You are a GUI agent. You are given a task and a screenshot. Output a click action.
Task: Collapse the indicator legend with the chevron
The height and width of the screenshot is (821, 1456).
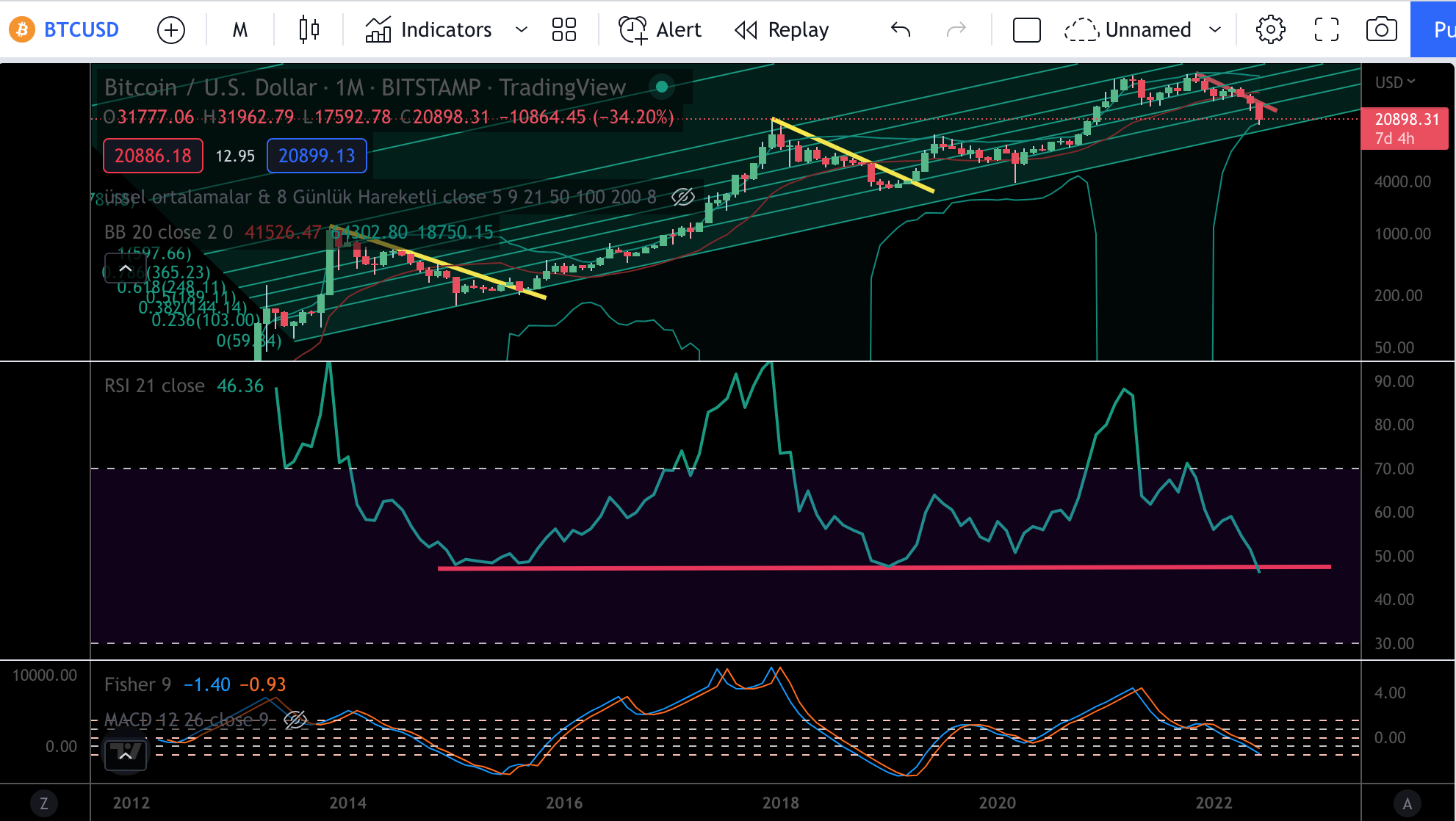pyautogui.click(x=126, y=268)
